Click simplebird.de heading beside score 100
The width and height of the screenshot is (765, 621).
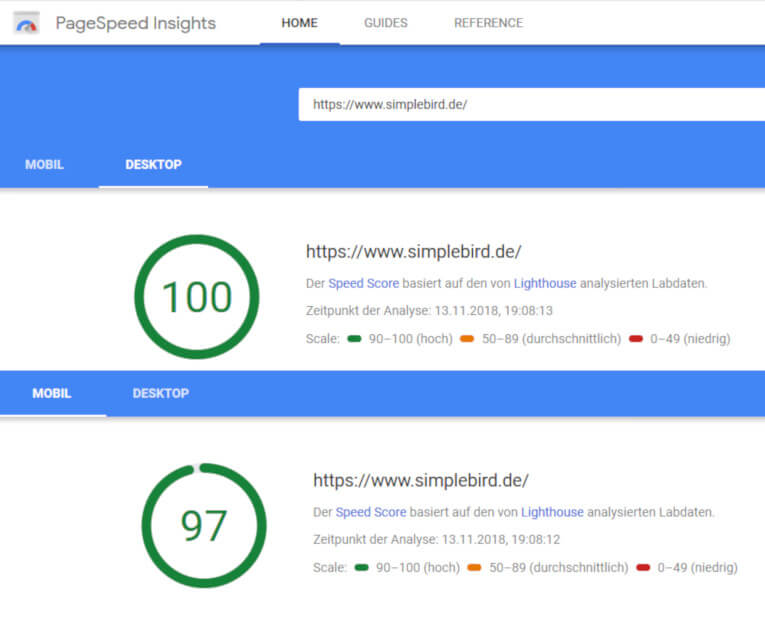click(x=414, y=252)
